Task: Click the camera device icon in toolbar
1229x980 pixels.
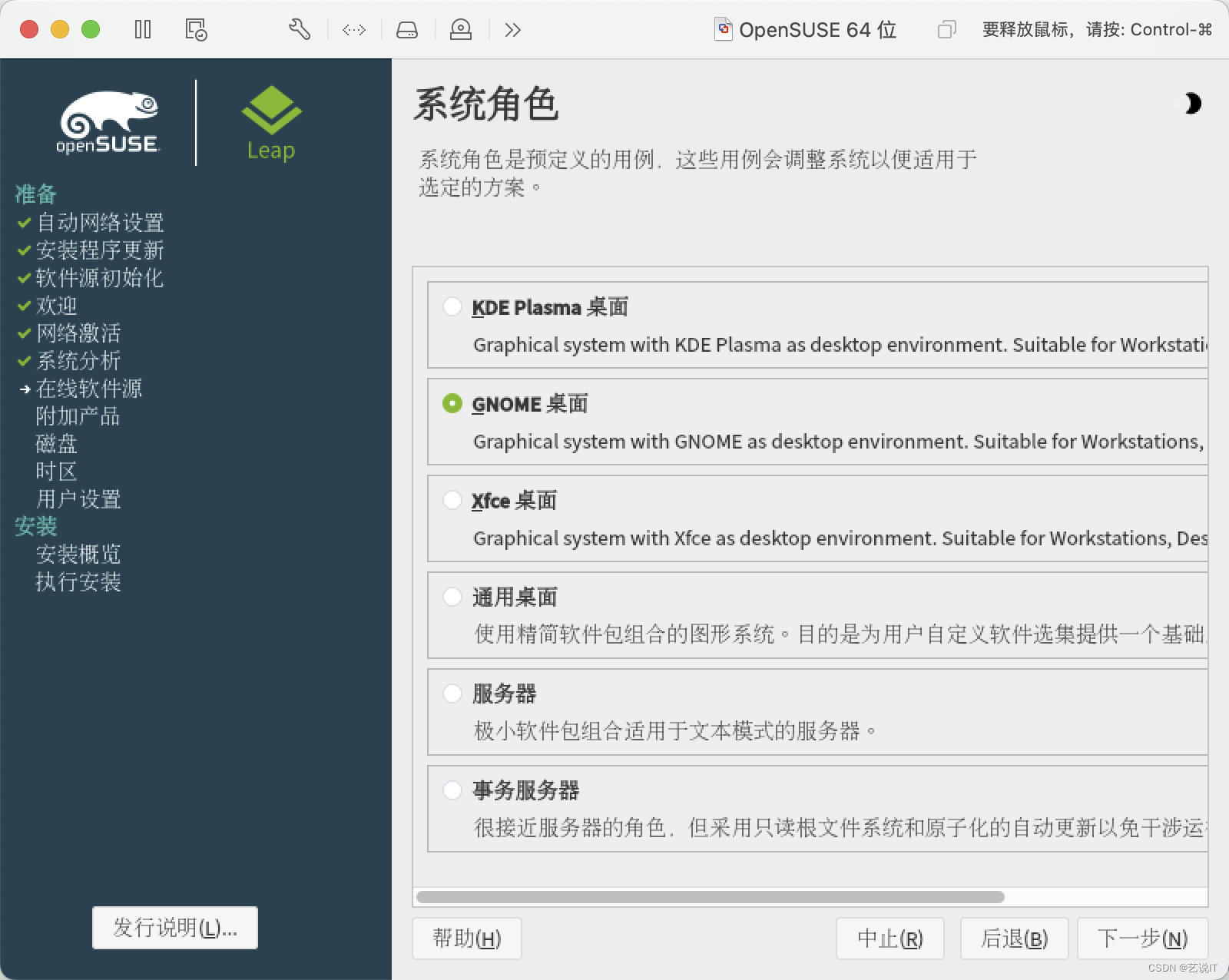Action: pyautogui.click(x=461, y=30)
